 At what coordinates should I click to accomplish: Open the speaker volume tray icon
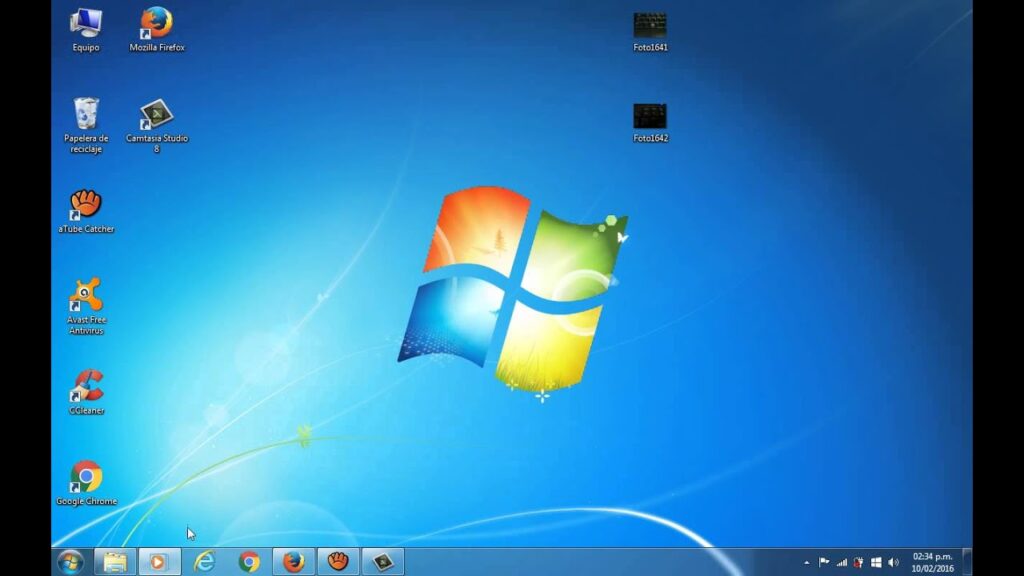892,562
